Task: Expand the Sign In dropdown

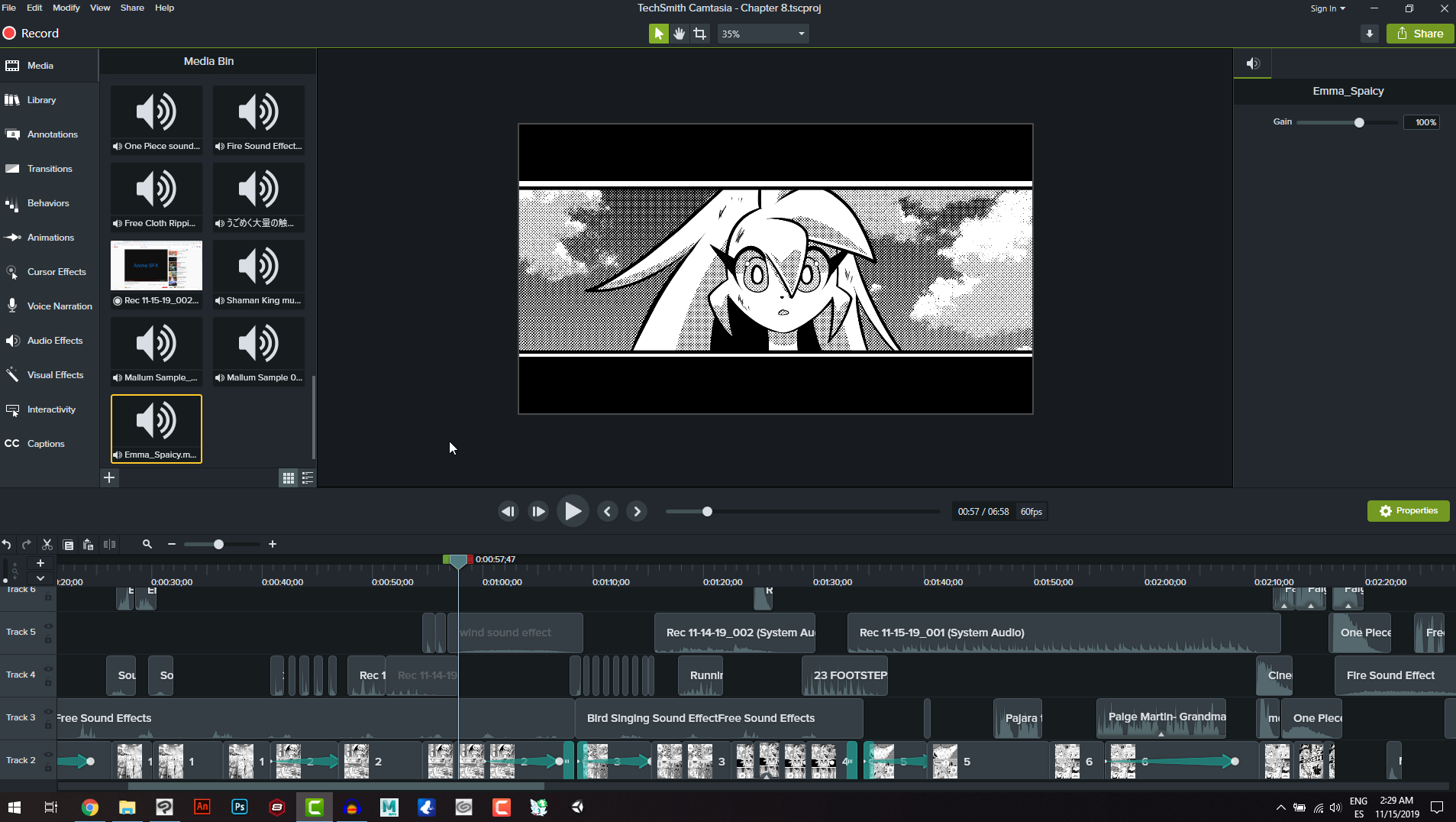Action: click(x=1327, y=8)
